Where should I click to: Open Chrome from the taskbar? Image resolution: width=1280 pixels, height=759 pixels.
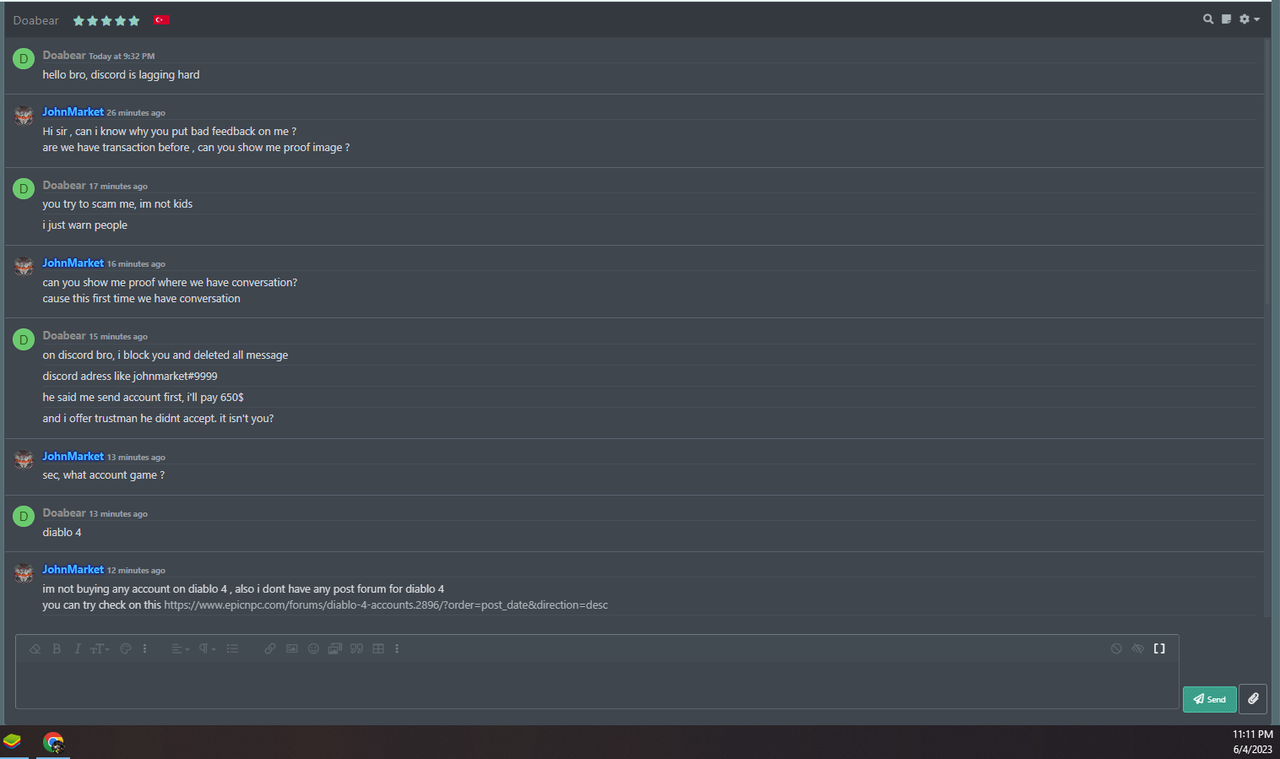tap(53, 742)
